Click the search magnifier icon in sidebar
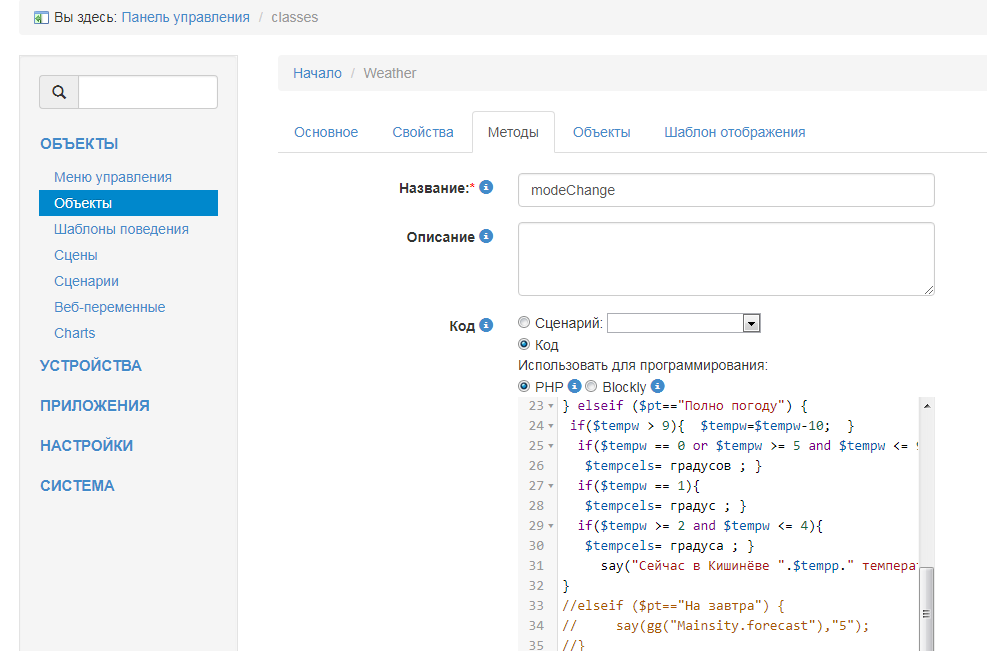The height and width of the screenshot is (651, 987). point(59,92)
